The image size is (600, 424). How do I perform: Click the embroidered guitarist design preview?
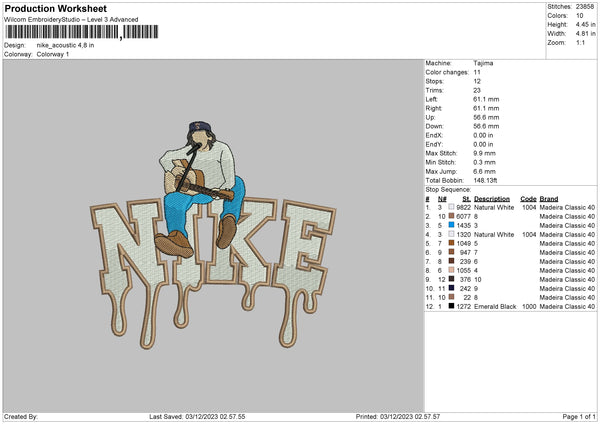tap(213, 235)
